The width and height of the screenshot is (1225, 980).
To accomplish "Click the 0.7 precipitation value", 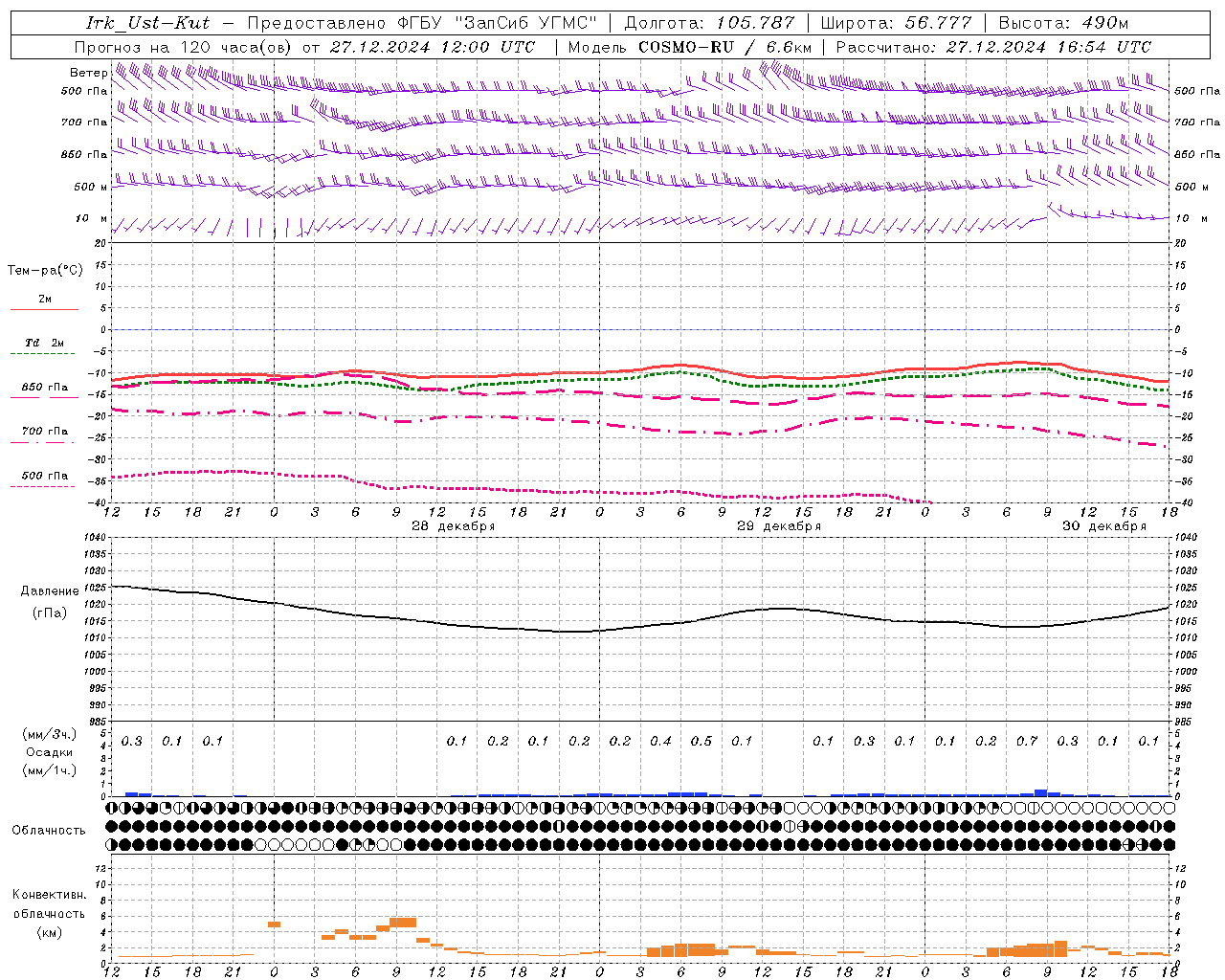I will click(x=1027, y=741).
